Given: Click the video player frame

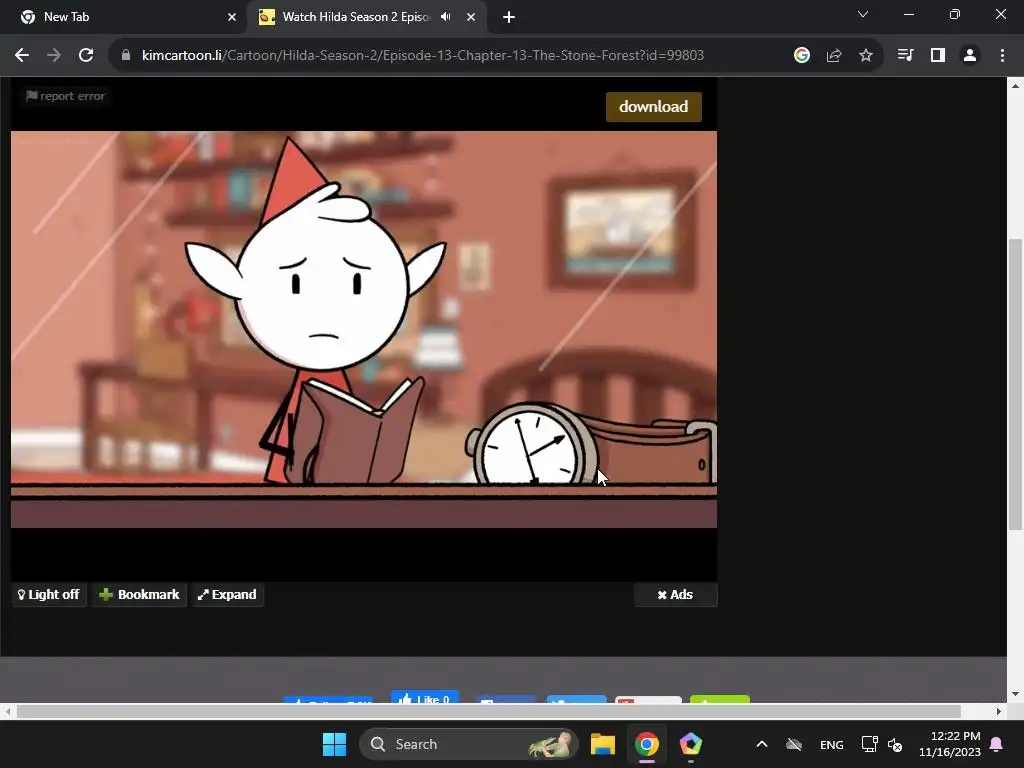Looking at the screenshot, I should 364,329.
